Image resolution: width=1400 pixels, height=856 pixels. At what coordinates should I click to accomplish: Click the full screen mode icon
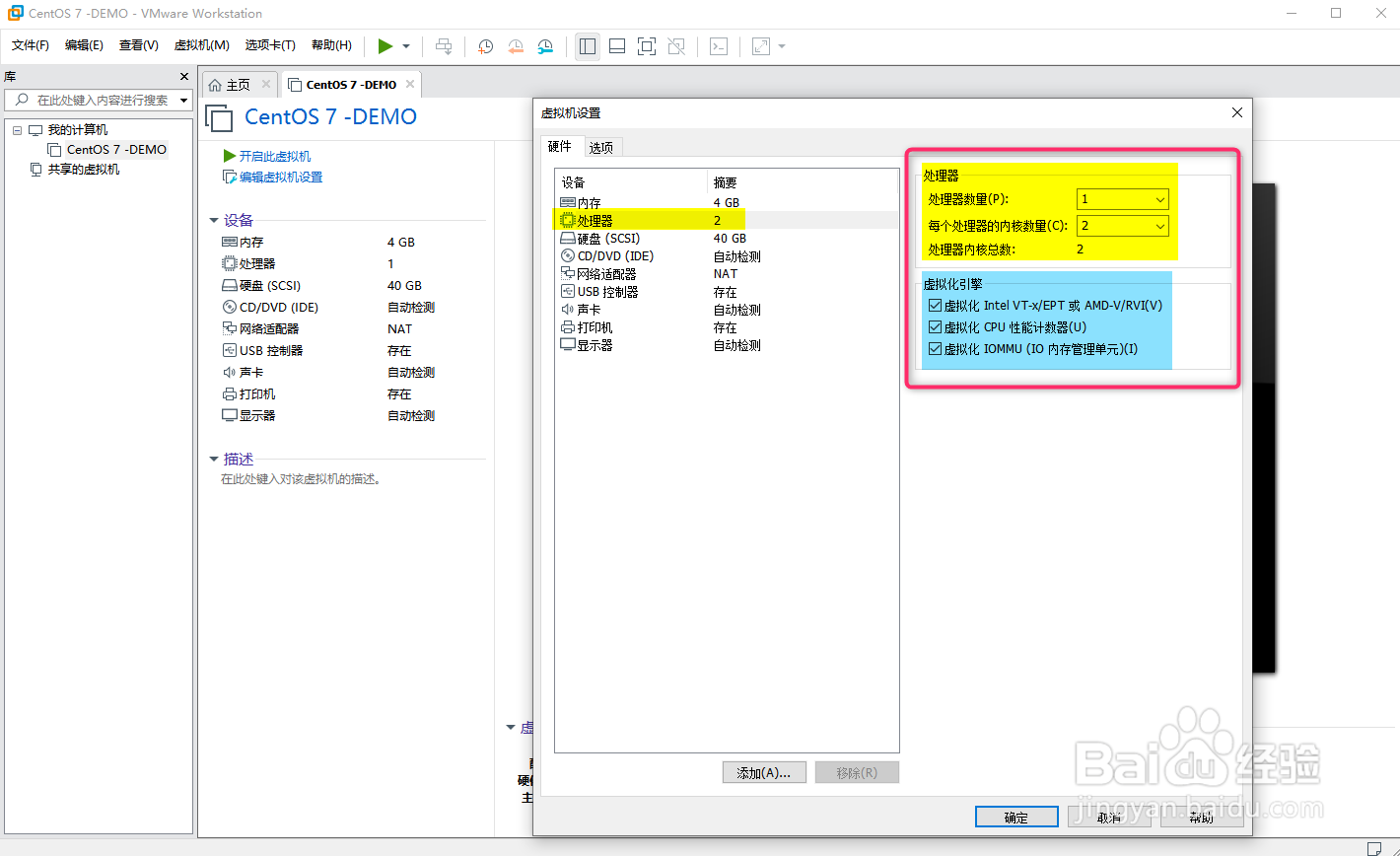647,46
